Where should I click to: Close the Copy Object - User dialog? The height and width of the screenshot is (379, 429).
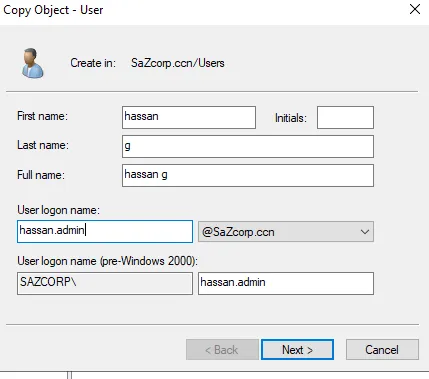click(415, 9)
